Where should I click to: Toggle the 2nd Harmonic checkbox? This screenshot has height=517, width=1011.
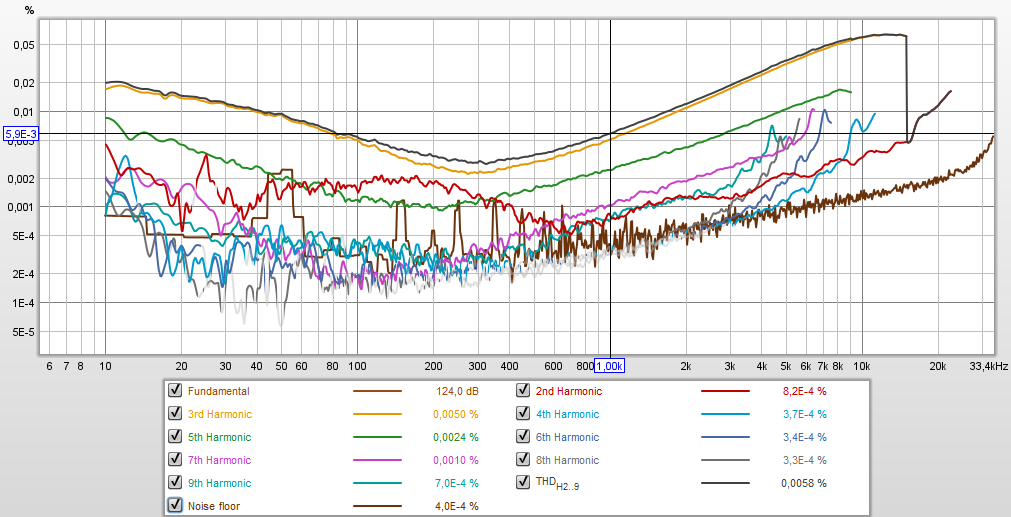click(x=523, y=390)
